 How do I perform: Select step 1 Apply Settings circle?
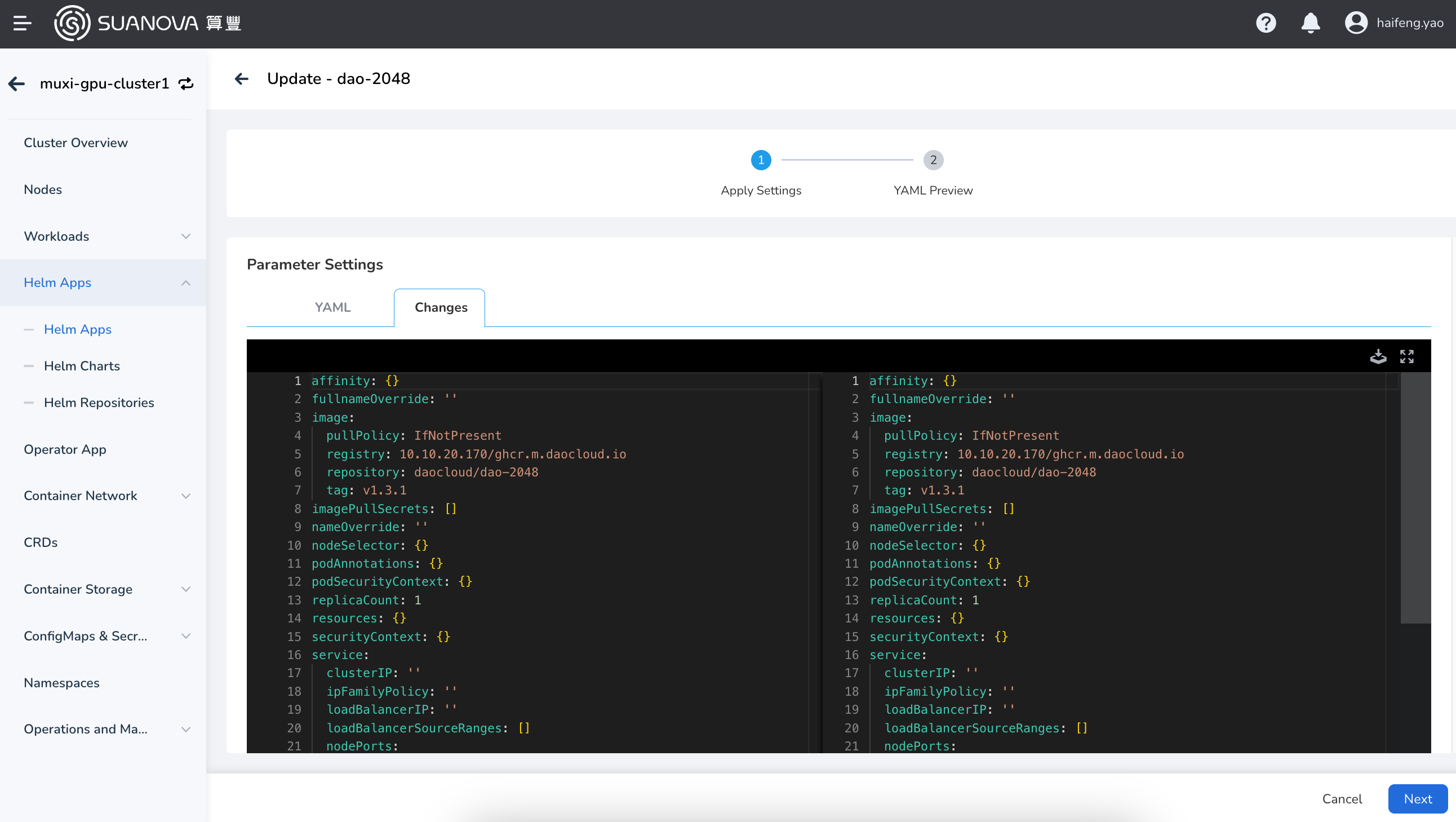pos(761,160)
